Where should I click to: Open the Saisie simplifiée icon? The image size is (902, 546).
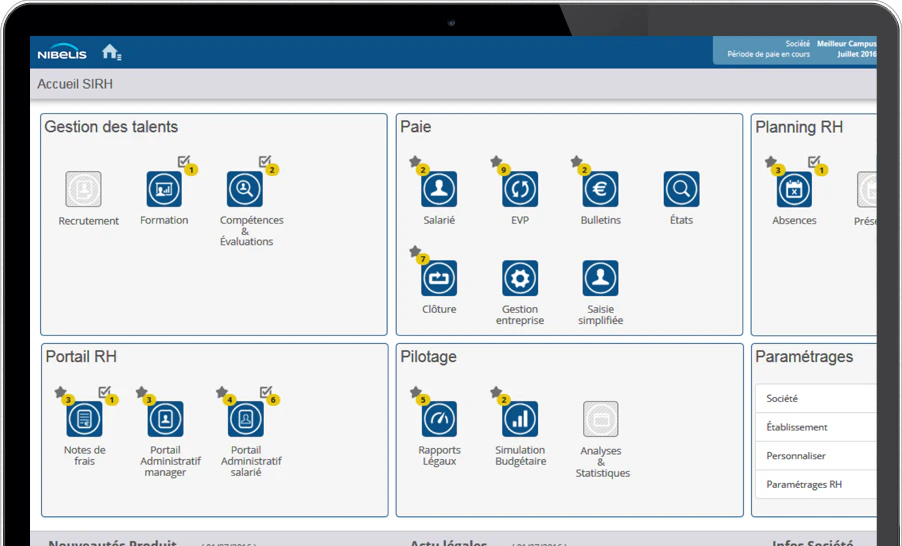click(x=601, y=278)
